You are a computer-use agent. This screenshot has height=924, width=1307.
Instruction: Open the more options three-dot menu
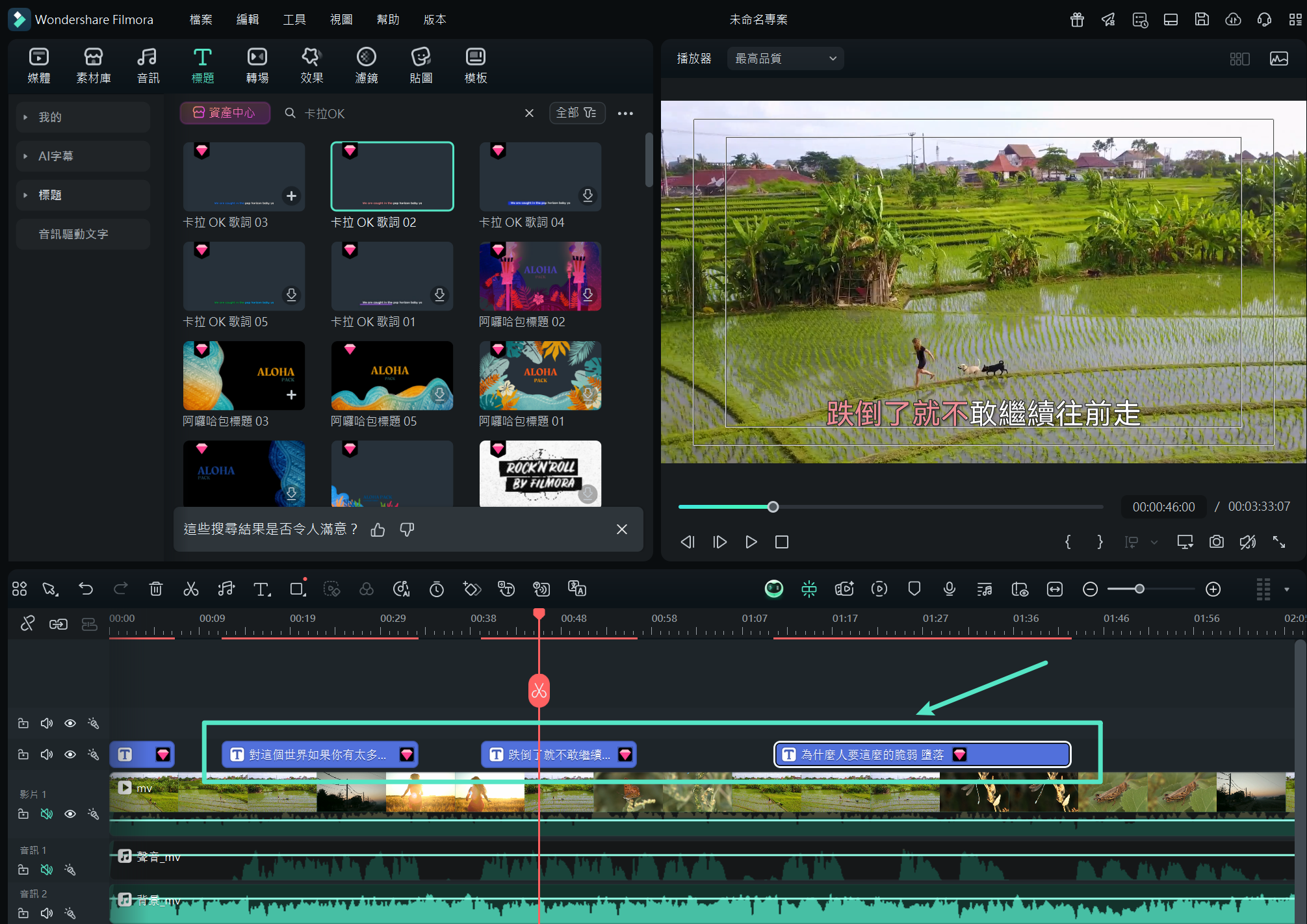pos(625,113)
